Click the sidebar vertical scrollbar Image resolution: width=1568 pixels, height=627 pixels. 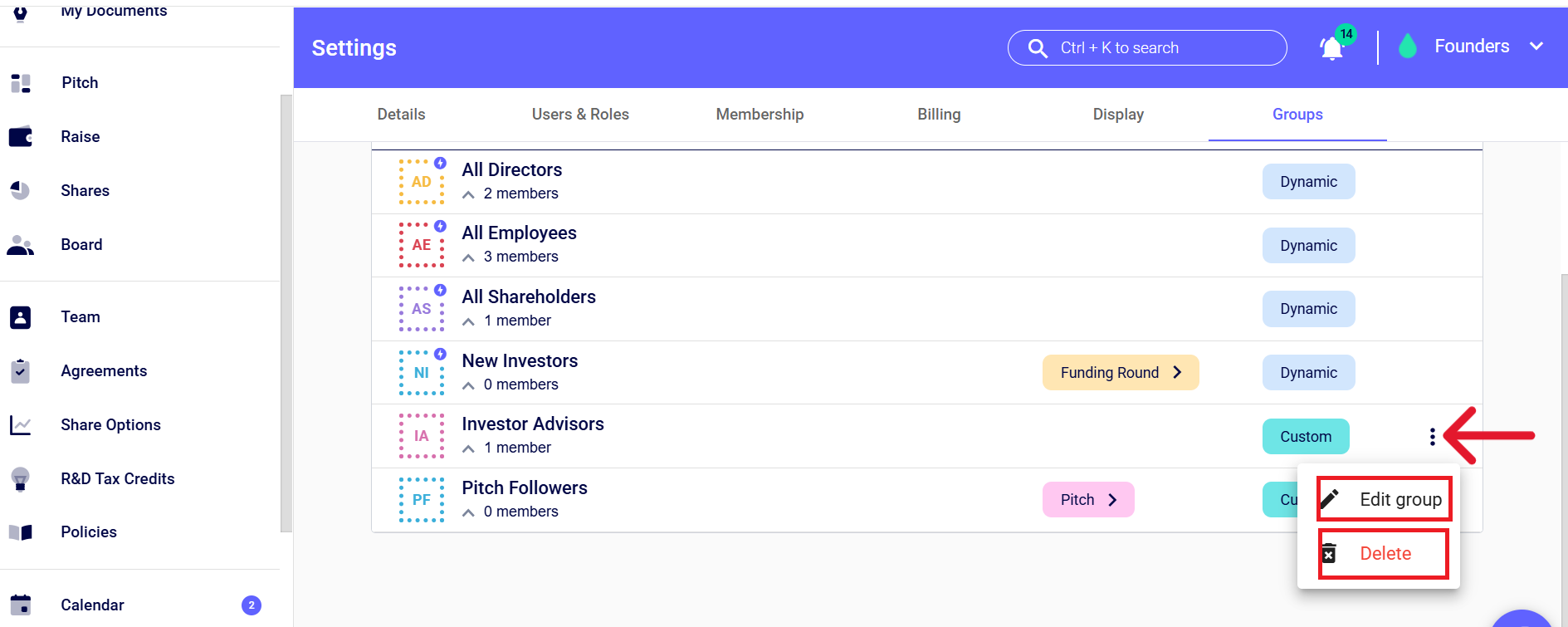pyautogui.click(x=286, y=313)
